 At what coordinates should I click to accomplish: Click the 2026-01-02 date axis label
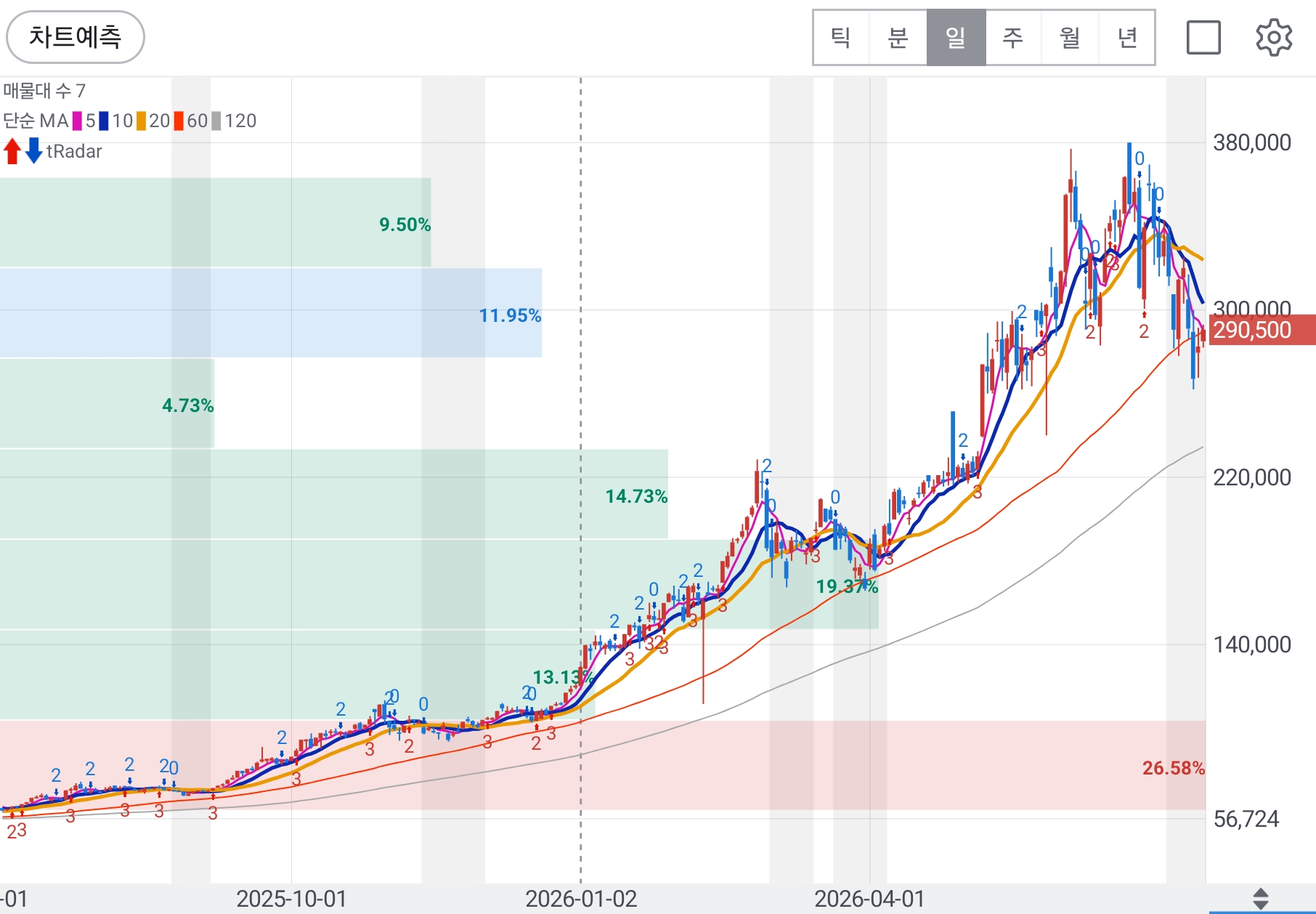pyautogui.click(x=581, y=899)
